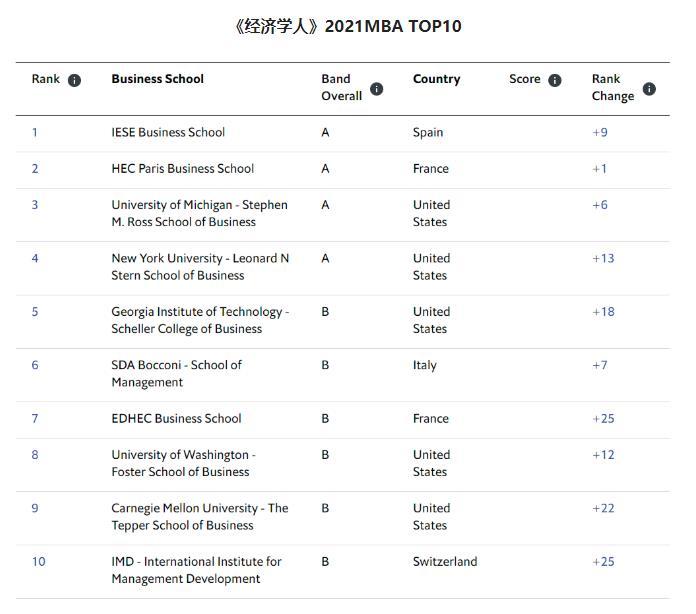696x614 pixels.
Task: Click +25 in the IMD row
Action: [603, 562]
